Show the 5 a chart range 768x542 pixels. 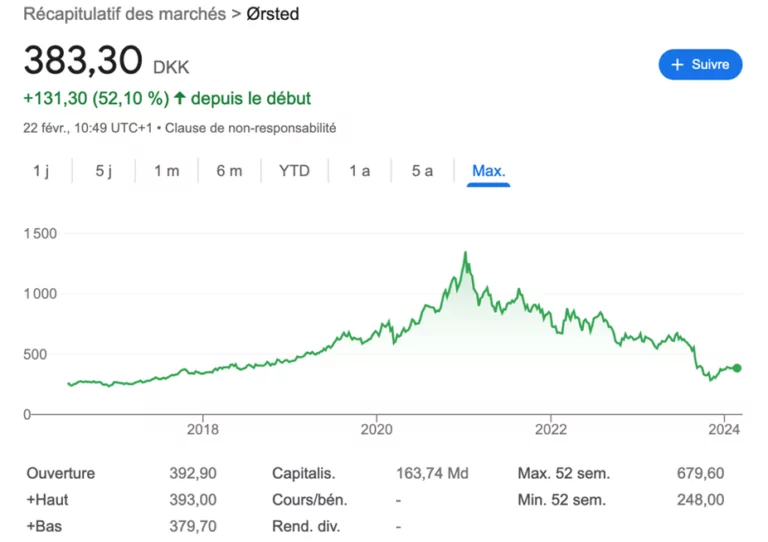click(422, 171)
